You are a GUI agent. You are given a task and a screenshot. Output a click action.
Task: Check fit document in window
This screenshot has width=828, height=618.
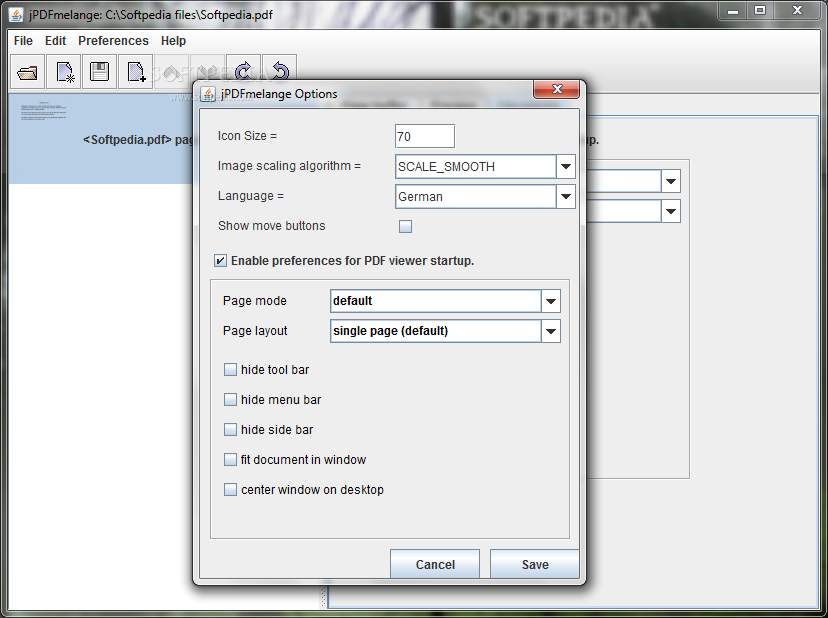[x=230, y=460]
